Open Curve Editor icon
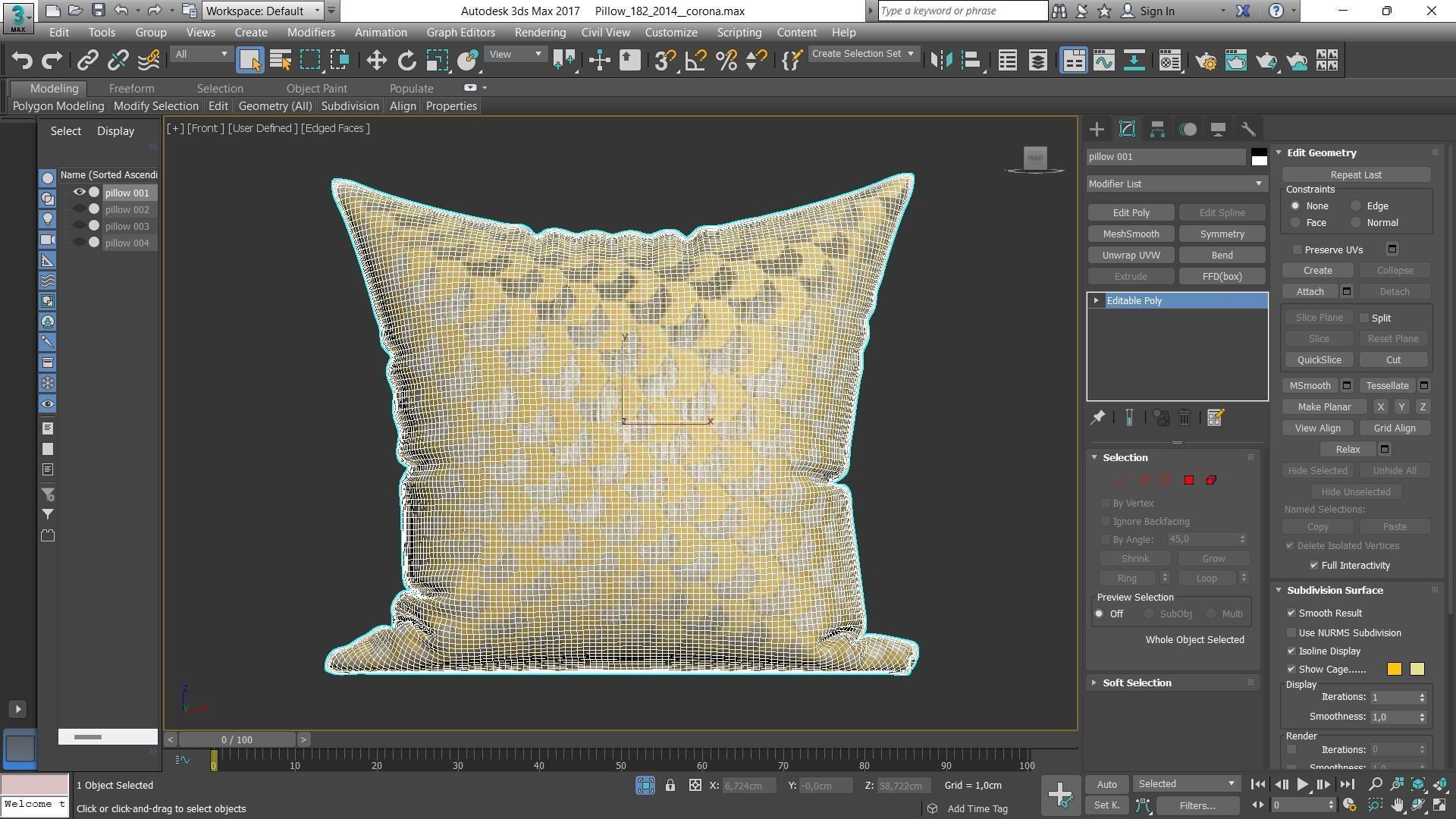The width and height of the screenshot is (1456, 819). (1104, 61)
